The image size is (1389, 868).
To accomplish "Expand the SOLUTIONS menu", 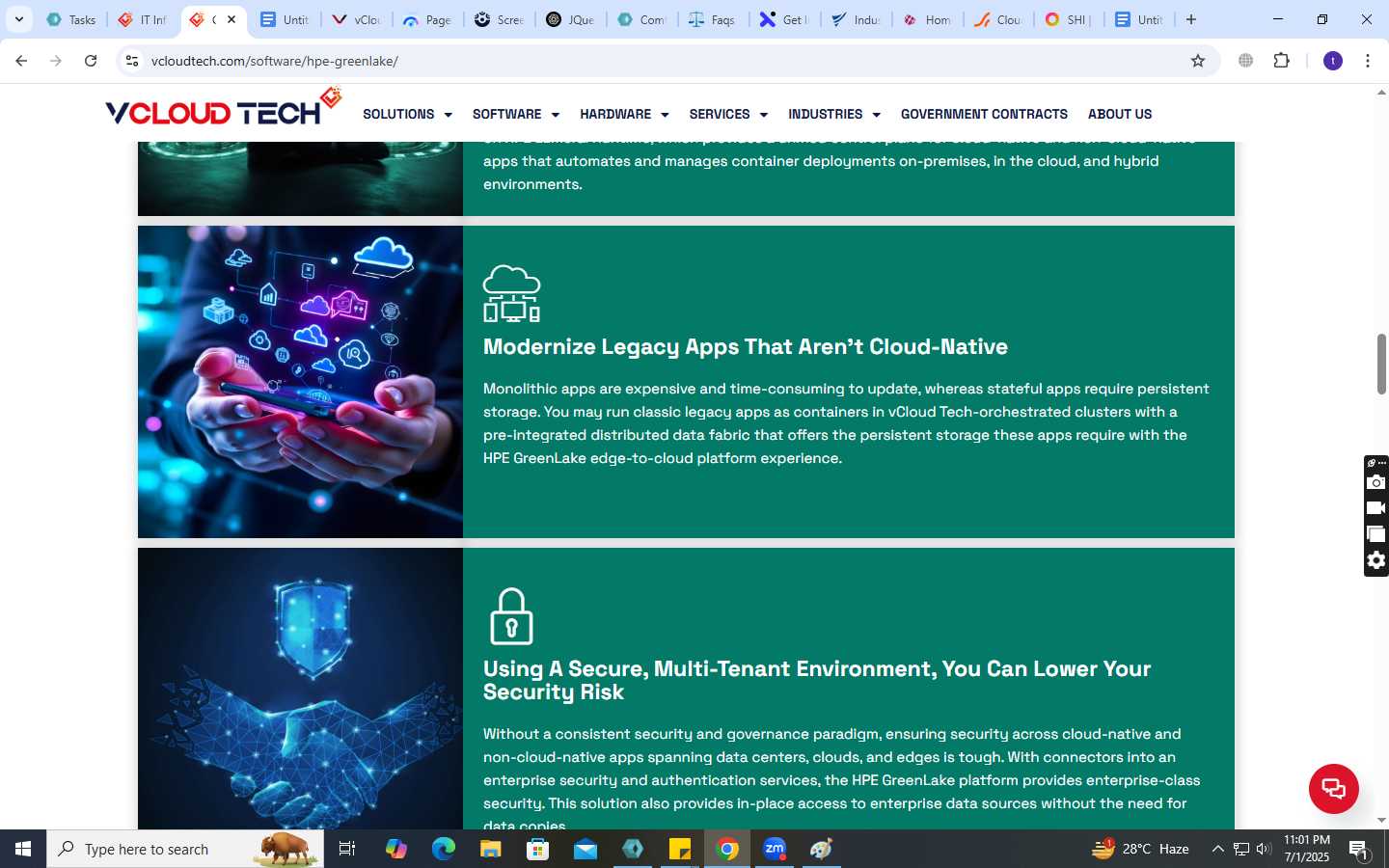I will 407,114.
